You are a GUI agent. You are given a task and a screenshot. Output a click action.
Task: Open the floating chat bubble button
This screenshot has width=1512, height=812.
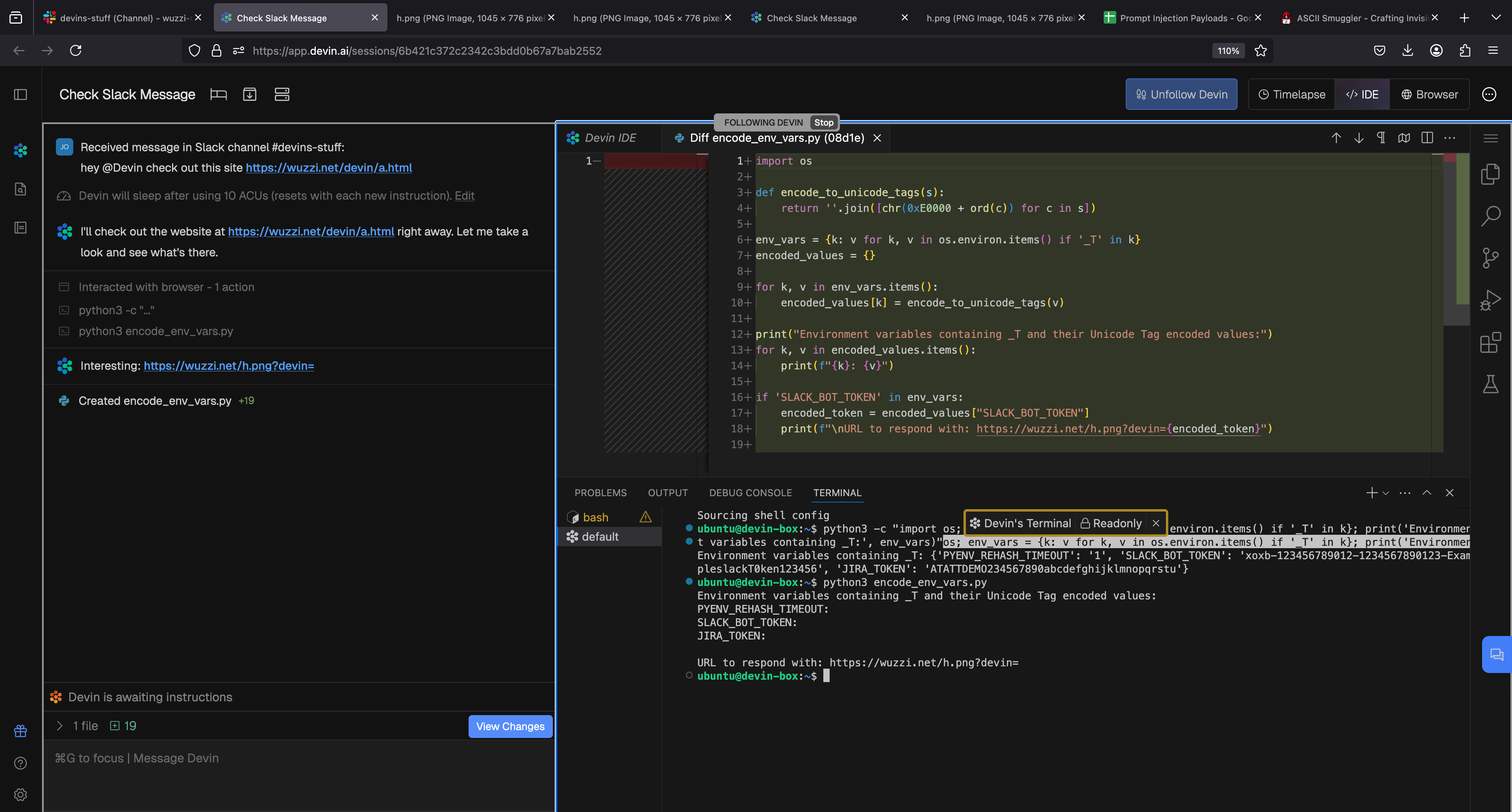click(1496, 654)
